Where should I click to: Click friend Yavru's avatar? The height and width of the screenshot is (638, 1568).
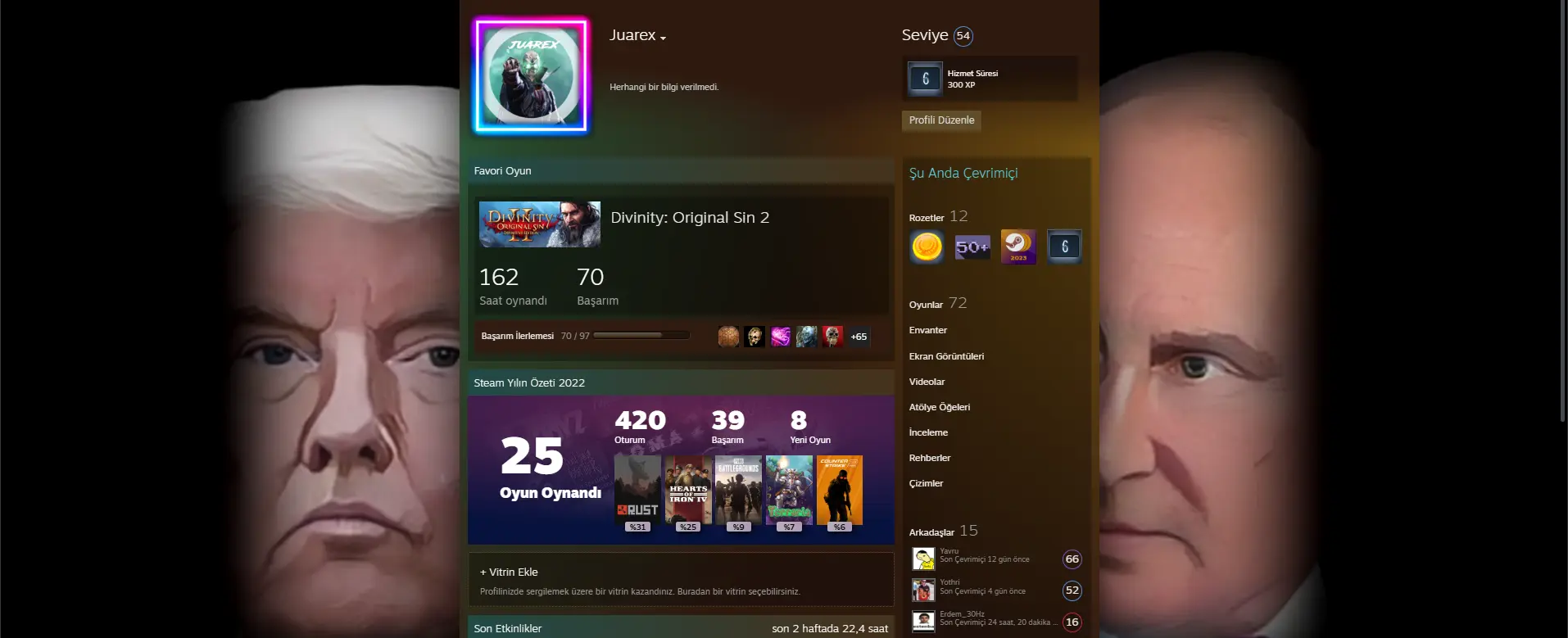point(923,559)
